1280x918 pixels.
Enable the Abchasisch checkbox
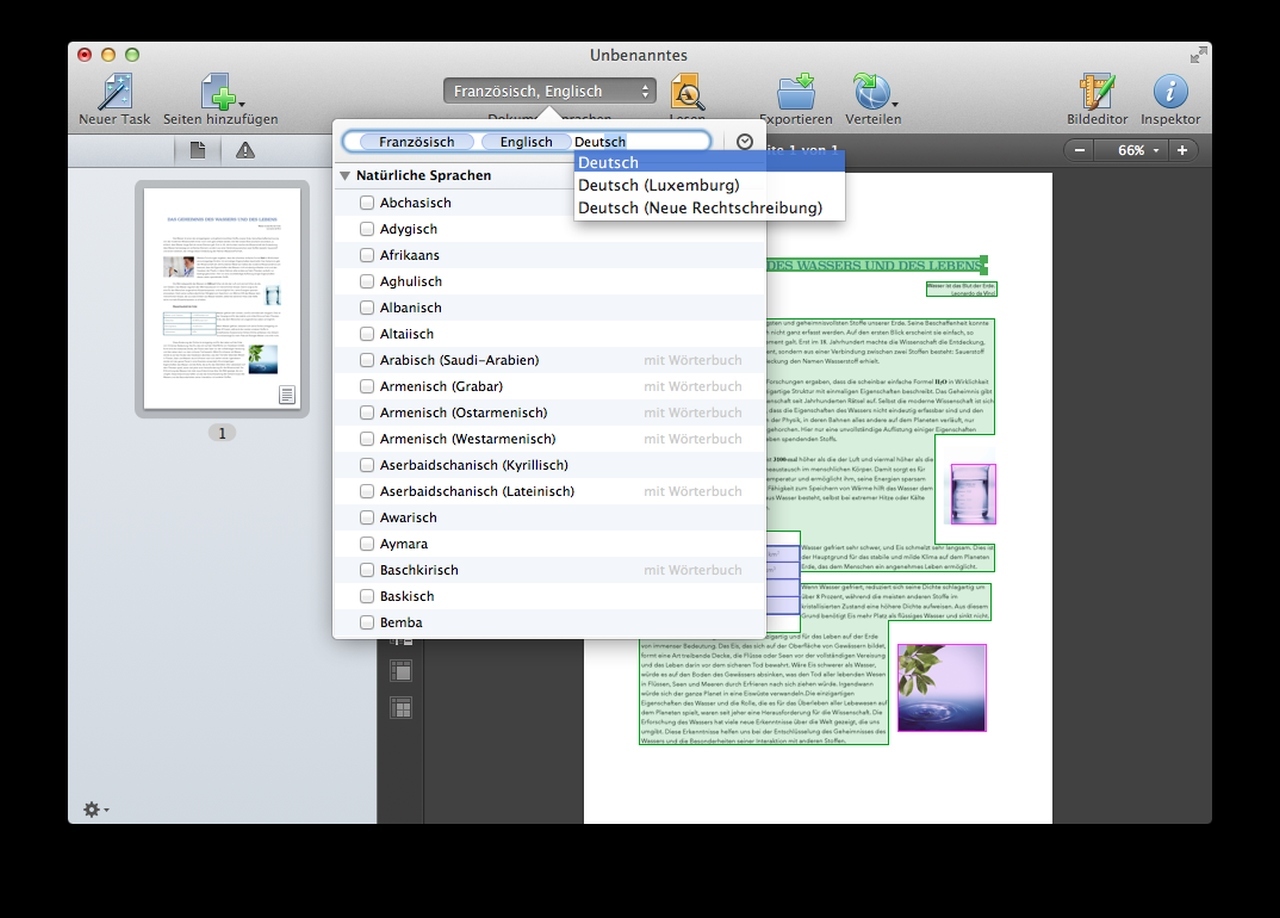[367, 203]
